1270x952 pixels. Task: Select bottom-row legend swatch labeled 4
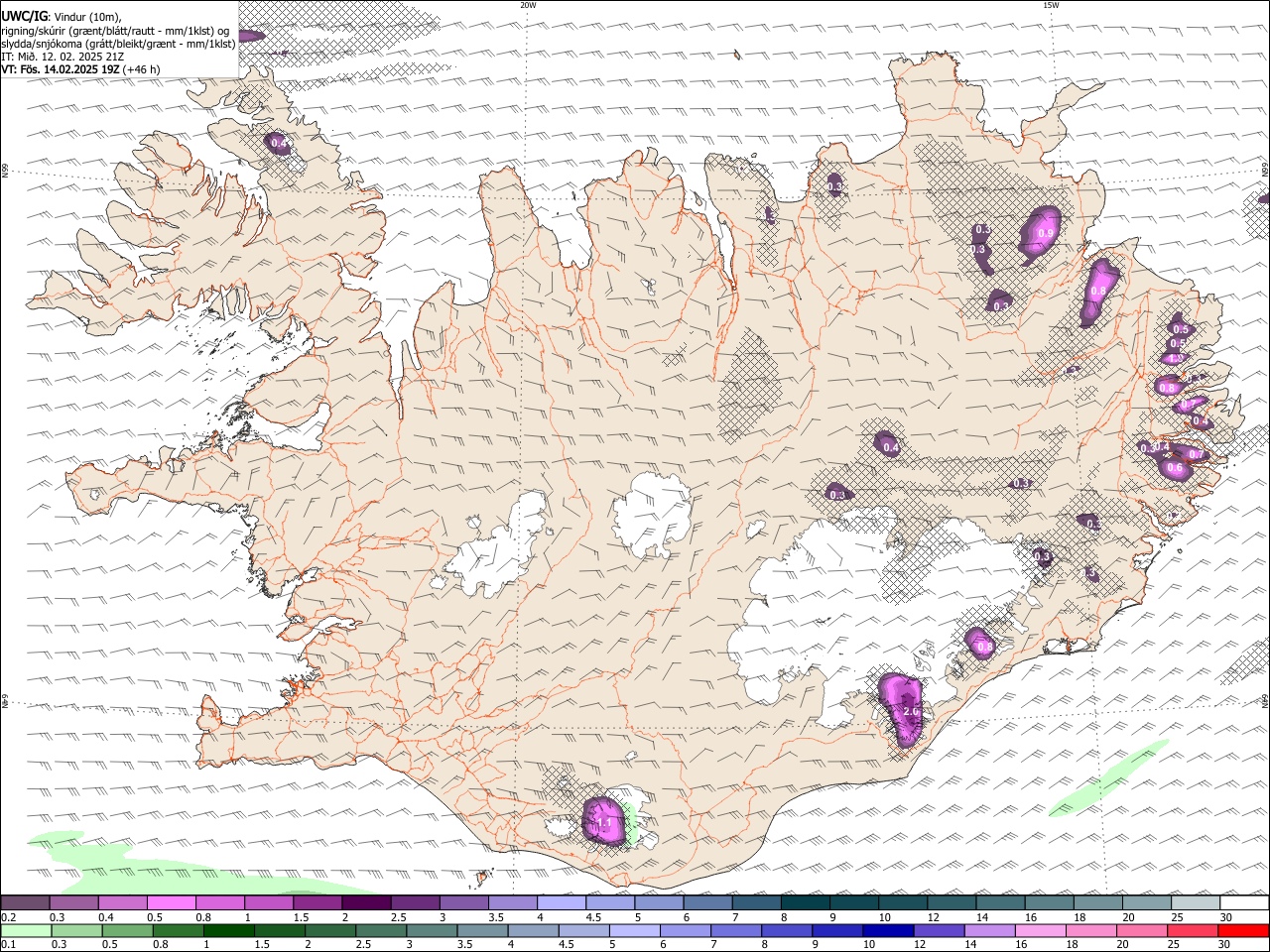pos(534,931)
